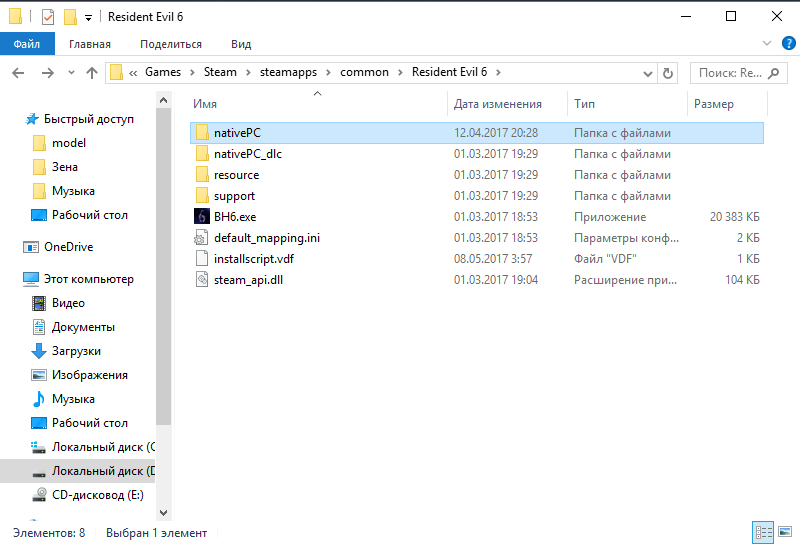Click the 12.04.2017 20:28 date of nativePC
This screenshot has width=800, height=544.
point(496,133)
